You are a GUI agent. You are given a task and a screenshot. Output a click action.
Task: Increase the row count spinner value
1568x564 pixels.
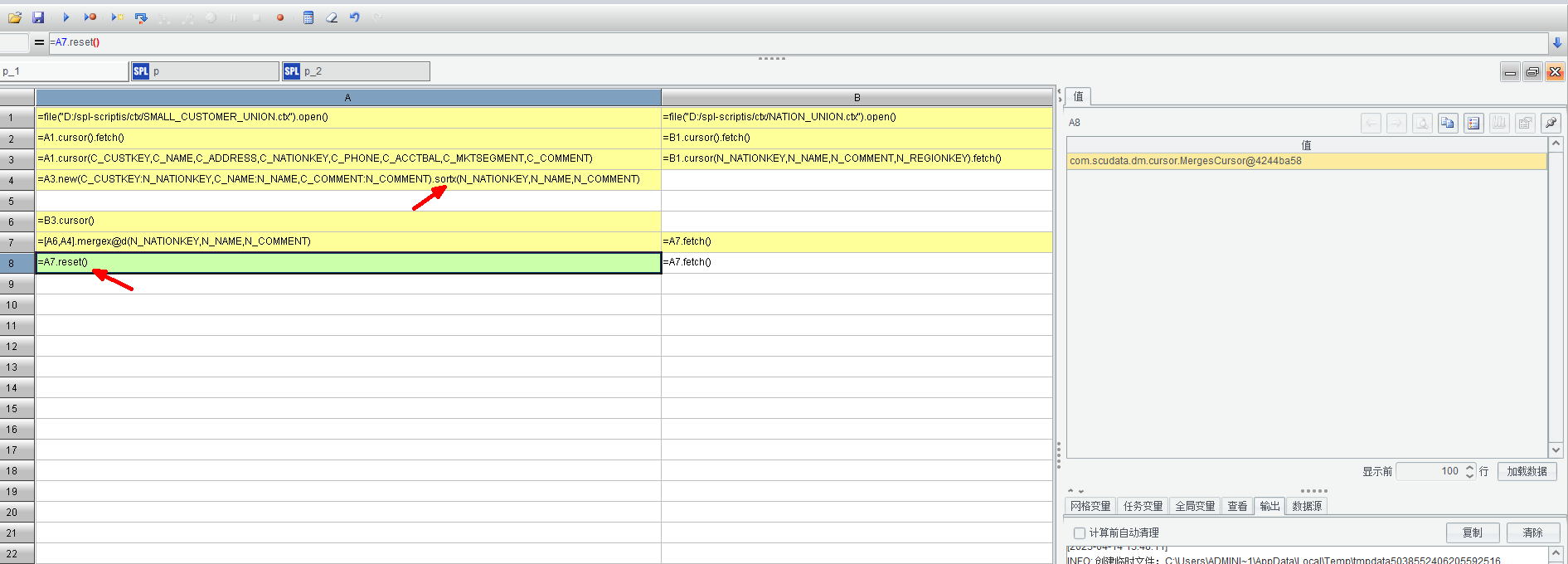1470,467
